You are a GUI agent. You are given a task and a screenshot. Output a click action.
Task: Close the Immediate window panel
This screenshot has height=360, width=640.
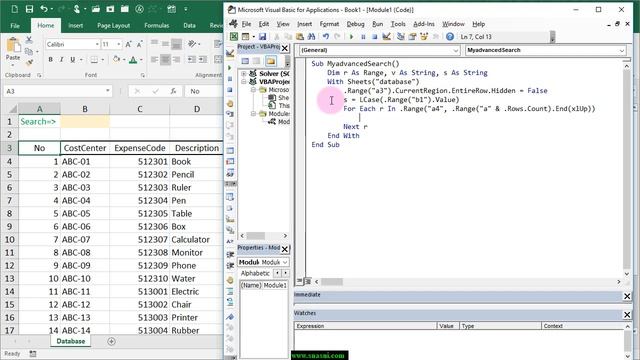[x=627, y=296]
